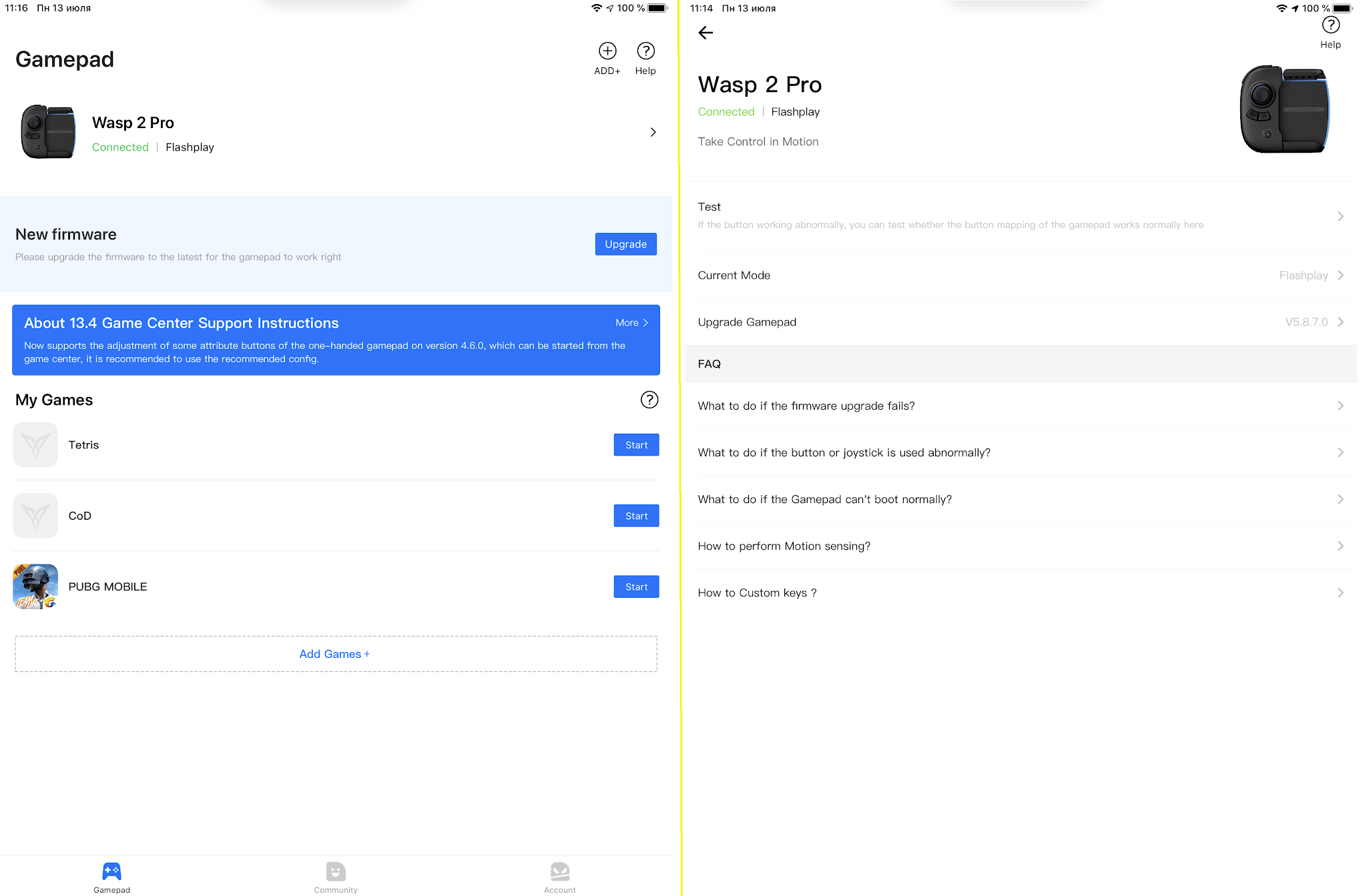
Task: Tap the Connected status in the device details
Action: [726, 112]
